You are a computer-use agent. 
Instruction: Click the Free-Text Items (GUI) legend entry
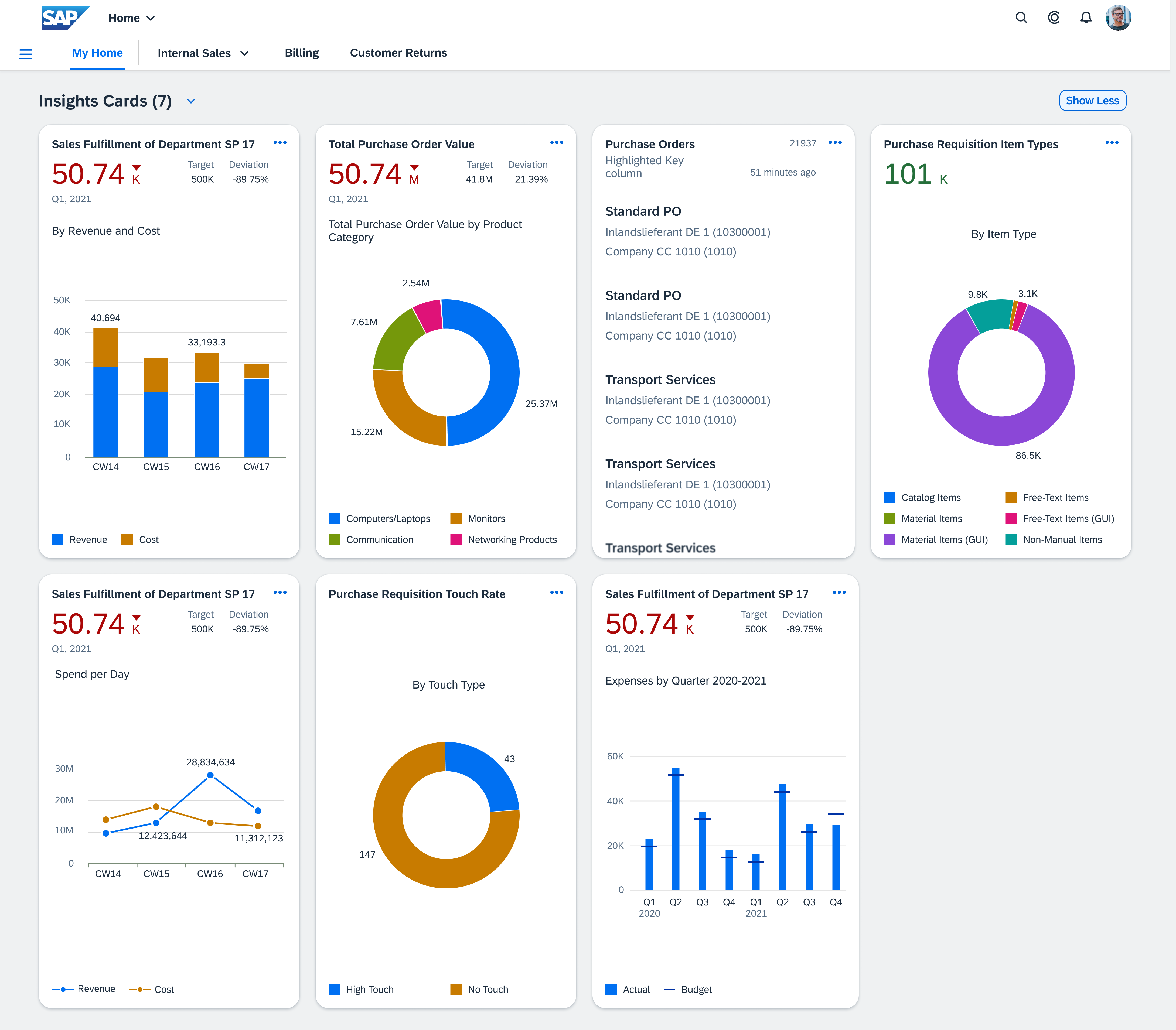1060,518
